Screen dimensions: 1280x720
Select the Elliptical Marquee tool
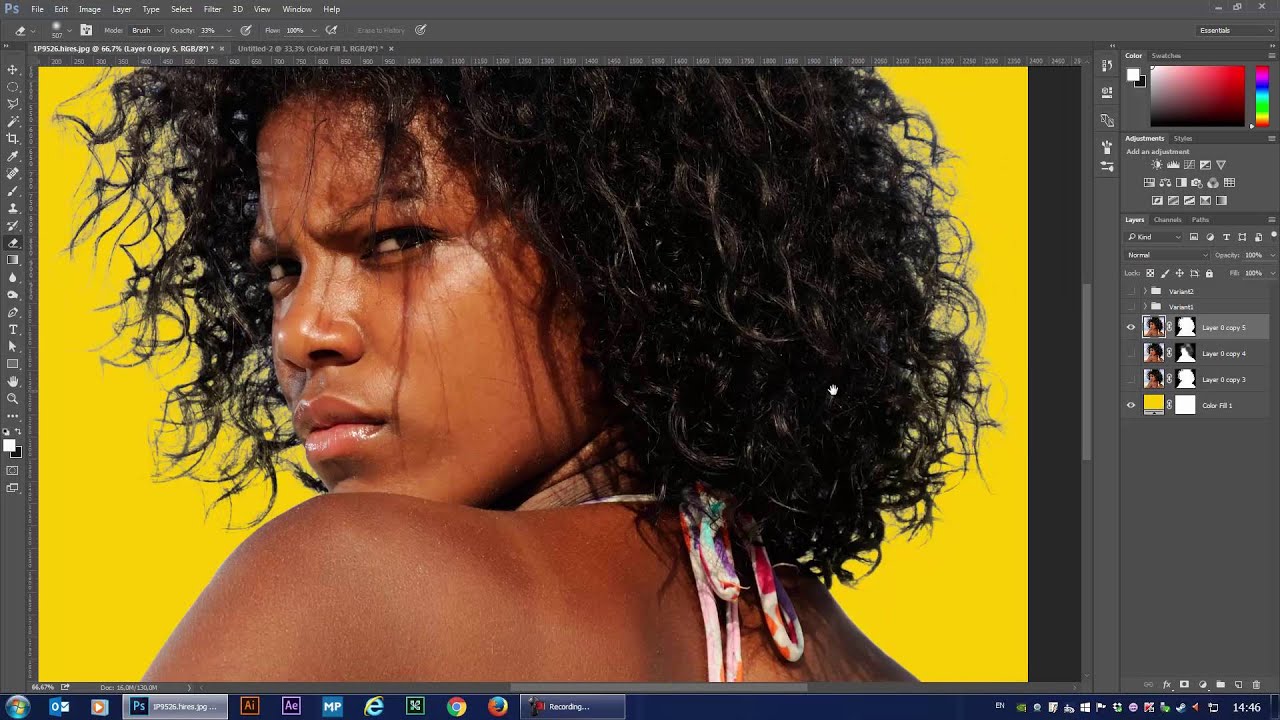pyautogui.click(x=13, y=86)
